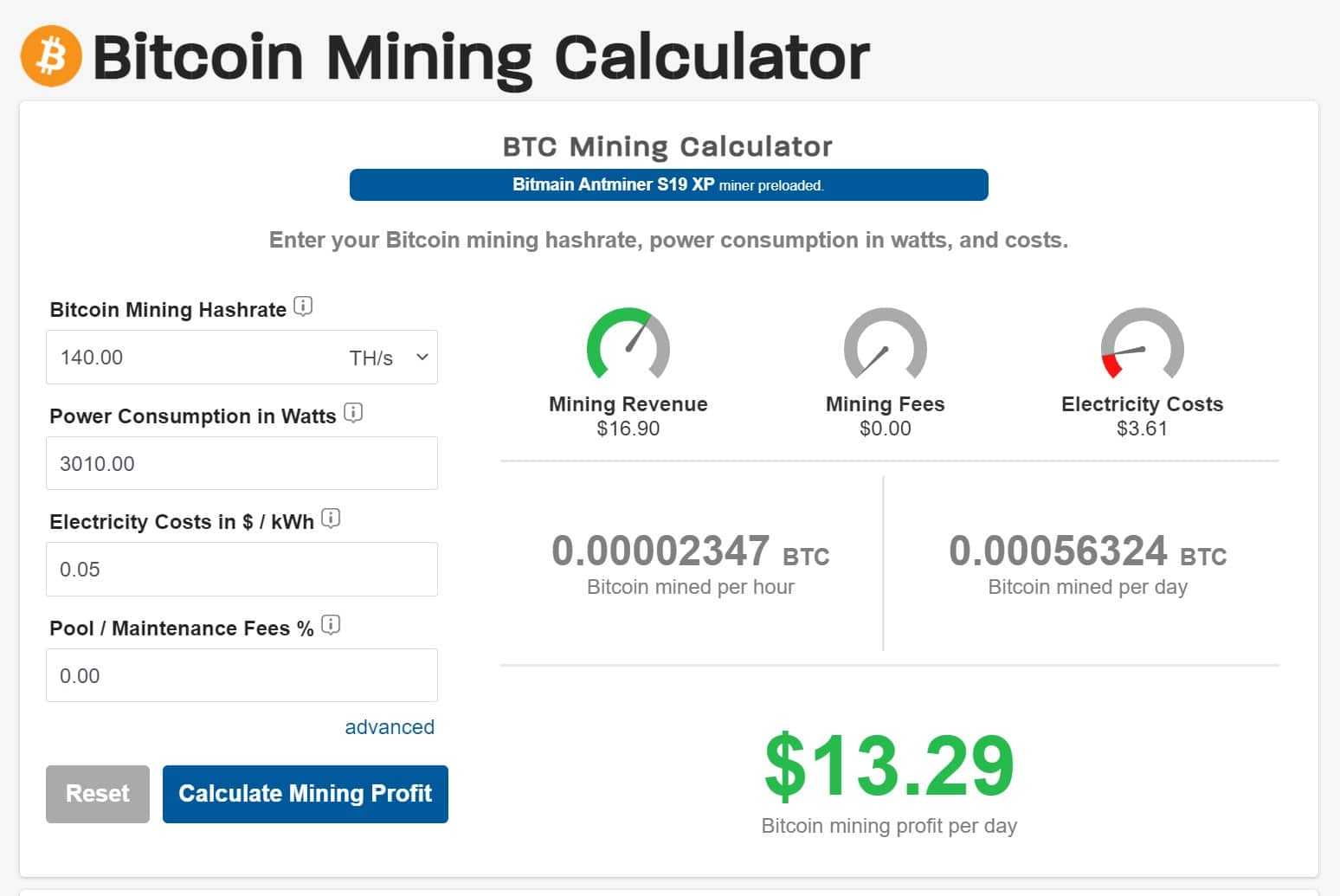1340x896 pixels.
Task: Click the Electricity Costs gauge
Action: pyautogui.click(x=1143, y=346)
